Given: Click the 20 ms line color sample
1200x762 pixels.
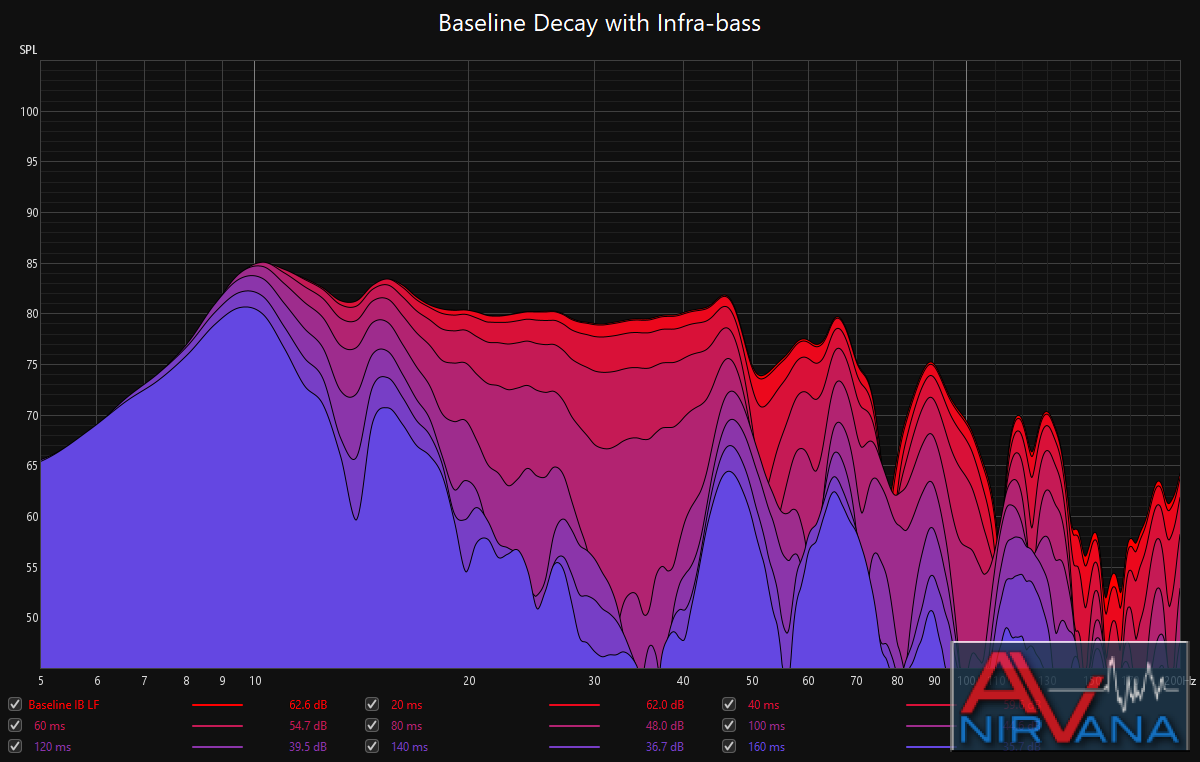Looking at the screenshot, I should [x=575, y=705].
